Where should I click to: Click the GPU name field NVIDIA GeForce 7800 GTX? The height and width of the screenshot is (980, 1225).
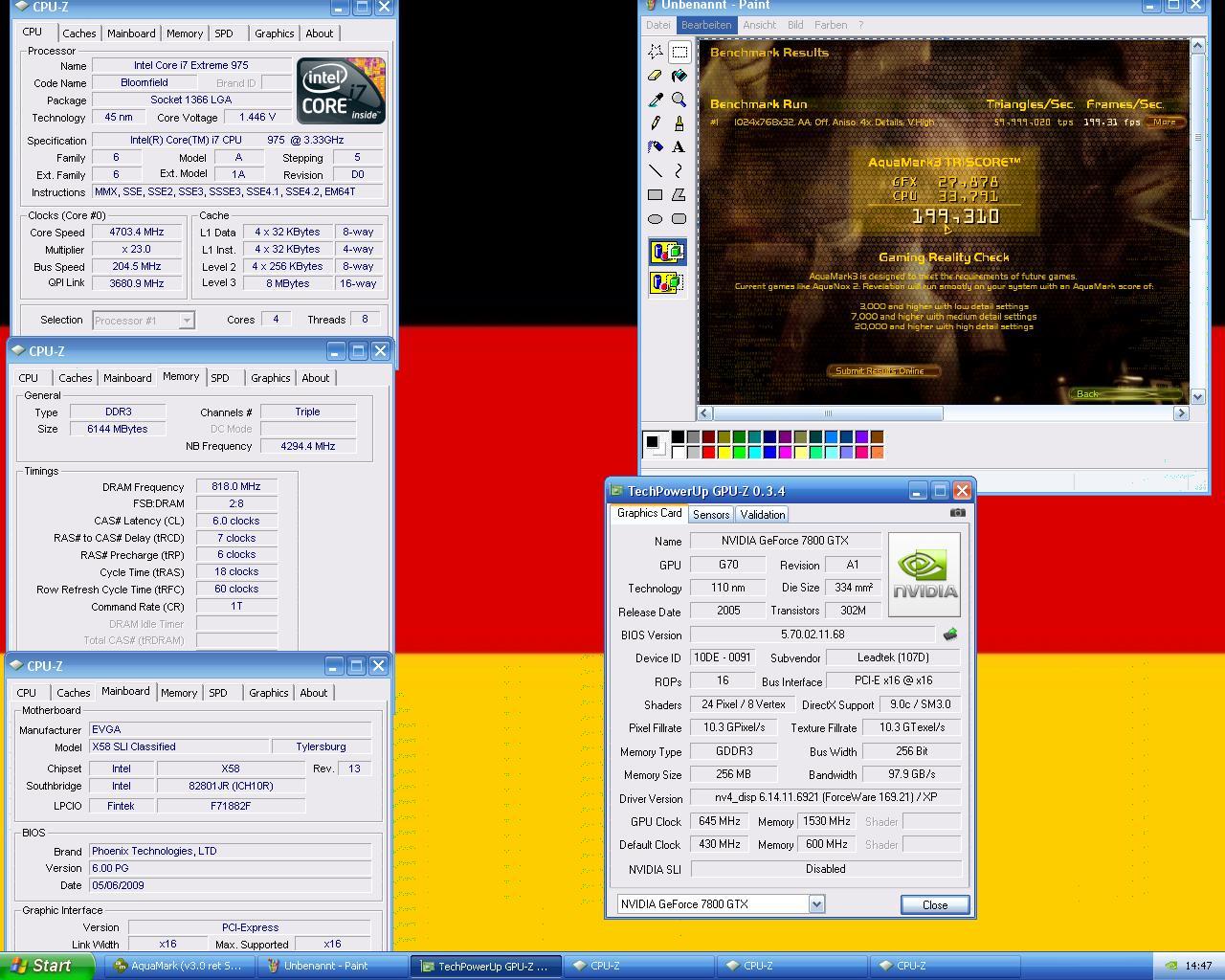788,541
